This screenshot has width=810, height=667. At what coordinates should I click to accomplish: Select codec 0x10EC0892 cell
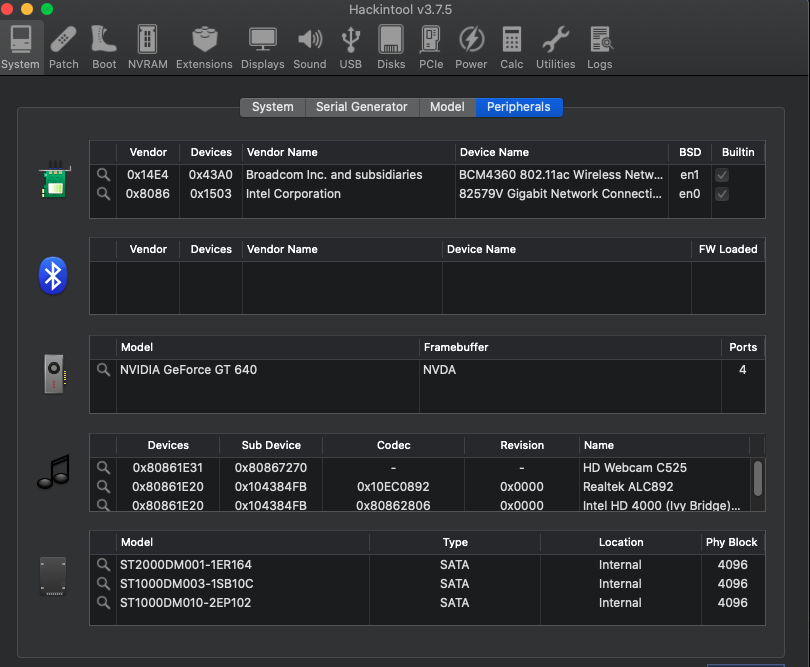pos(393,487)
